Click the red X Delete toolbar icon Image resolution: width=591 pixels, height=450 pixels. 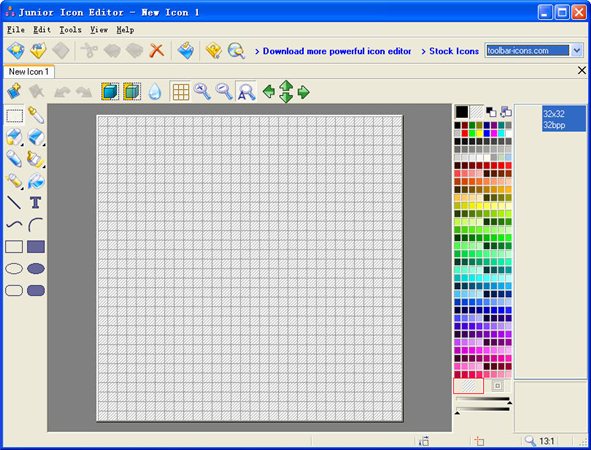(x=157, y=51)
